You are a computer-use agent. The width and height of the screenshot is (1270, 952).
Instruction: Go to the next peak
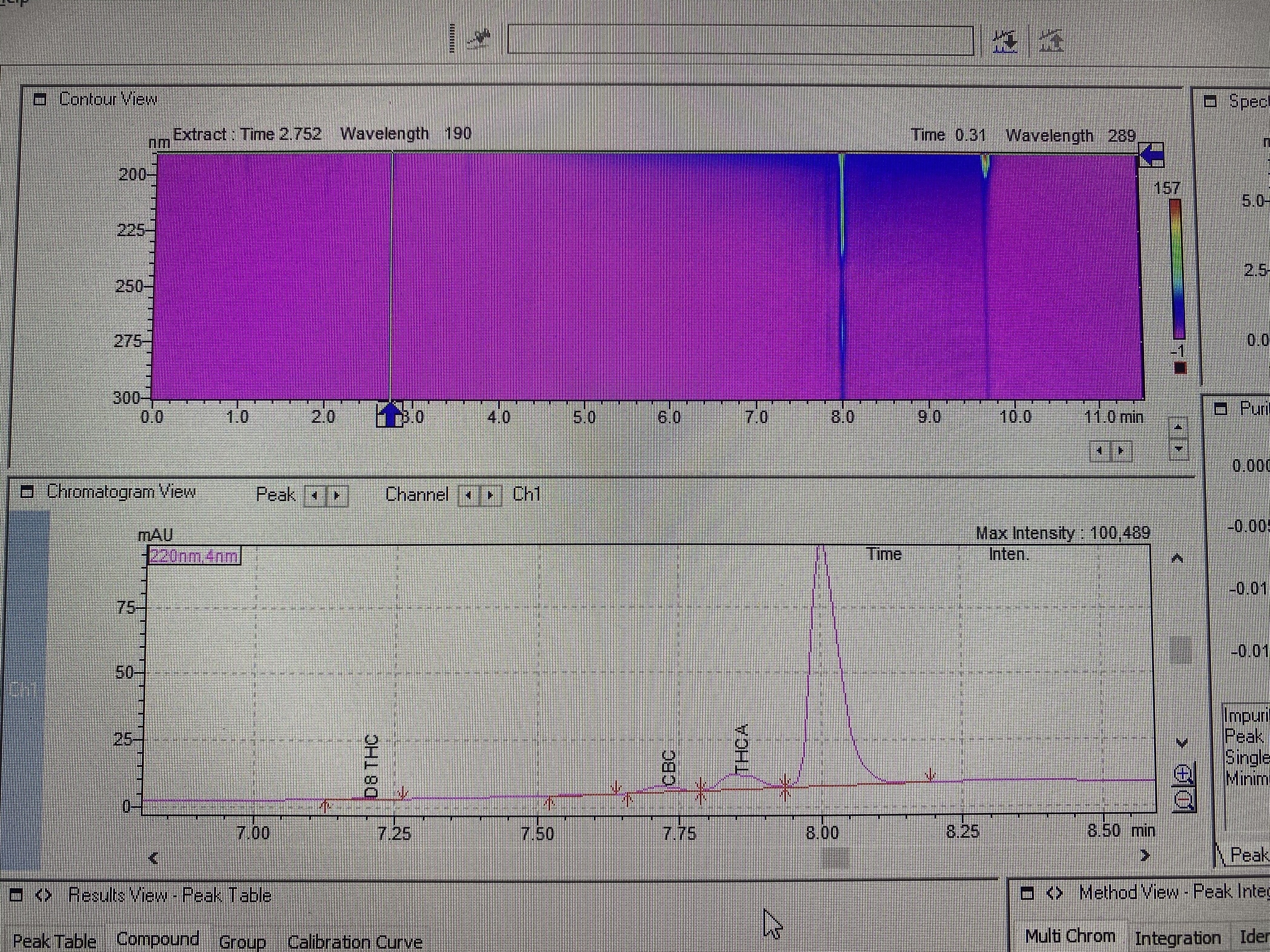(x=337, y=496)
